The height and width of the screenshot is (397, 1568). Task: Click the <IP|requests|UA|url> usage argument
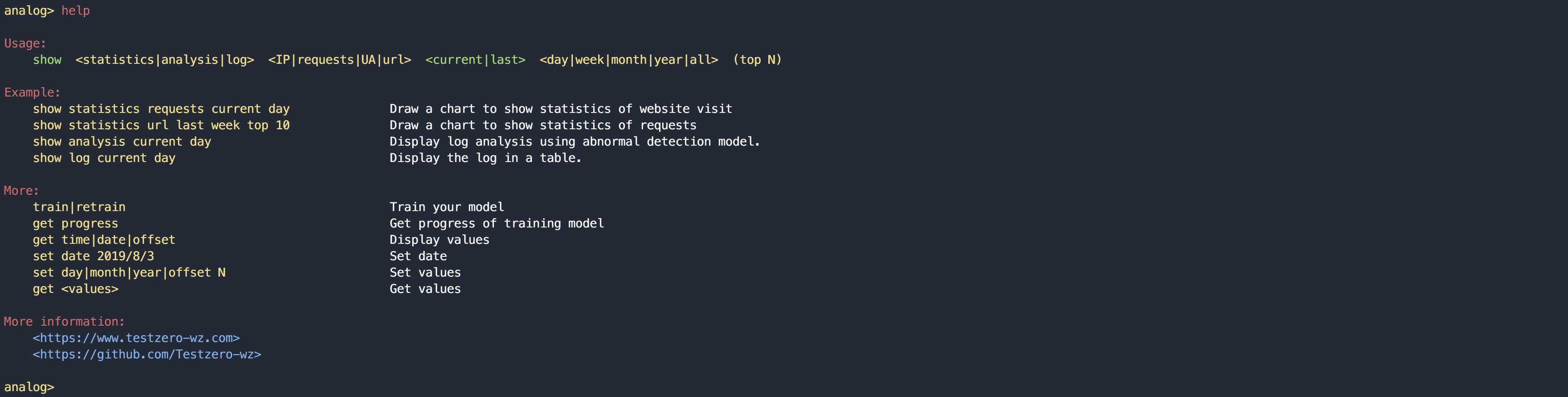pyautogui.click(x=340, y=60)
